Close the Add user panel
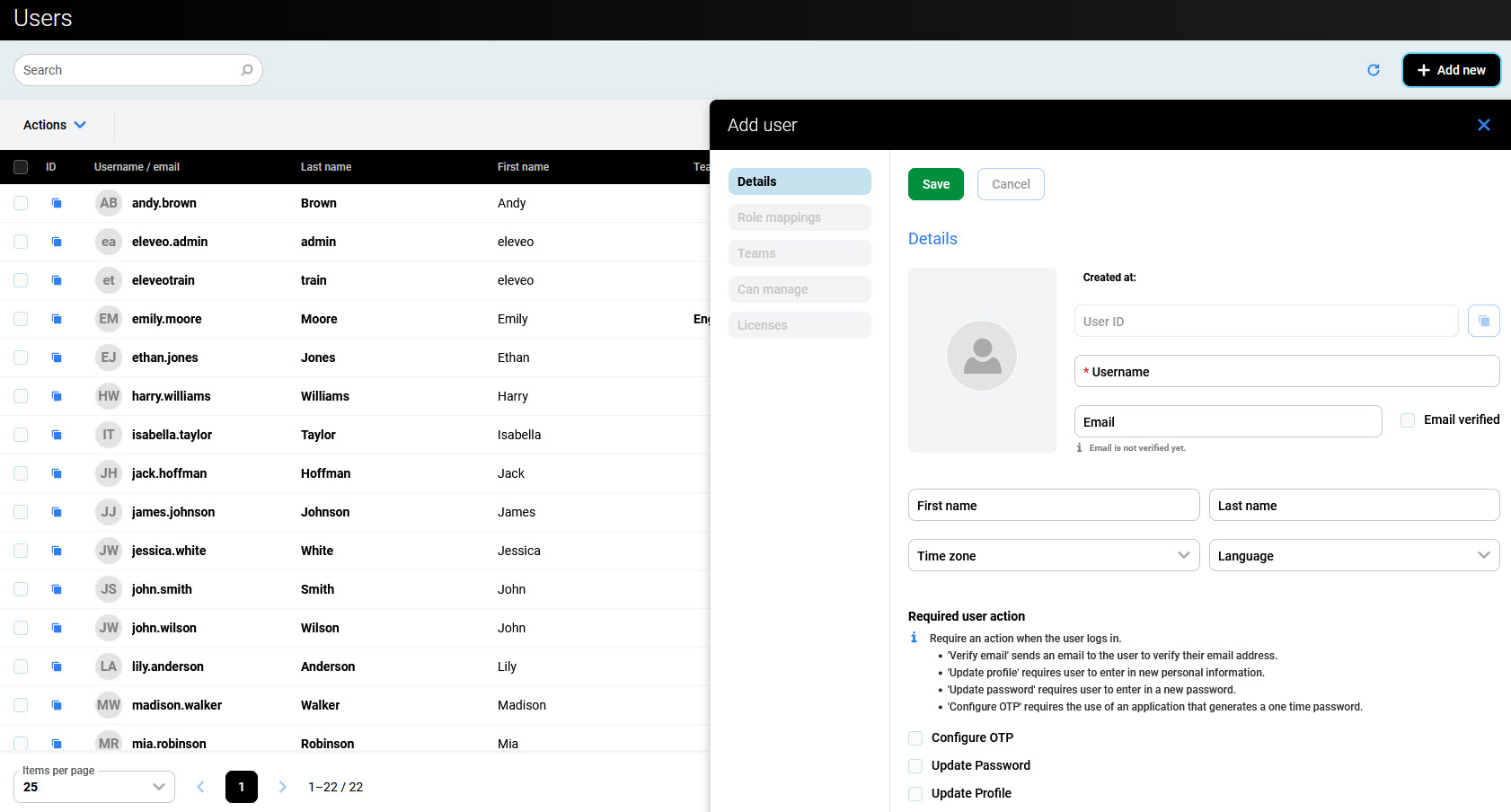 (x=1483, y=125)
